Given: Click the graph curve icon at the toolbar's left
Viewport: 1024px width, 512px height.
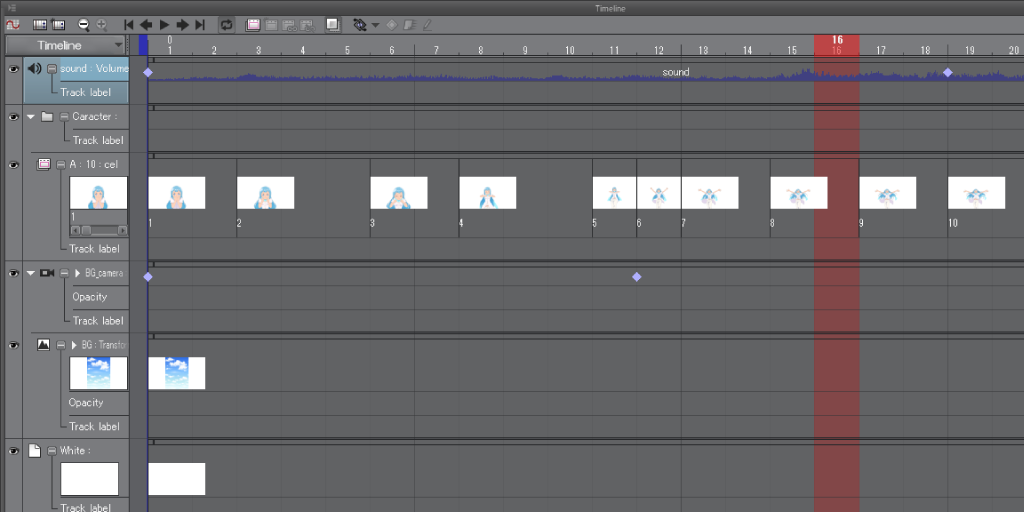Looking at the screenshot, I should (14, 24).
